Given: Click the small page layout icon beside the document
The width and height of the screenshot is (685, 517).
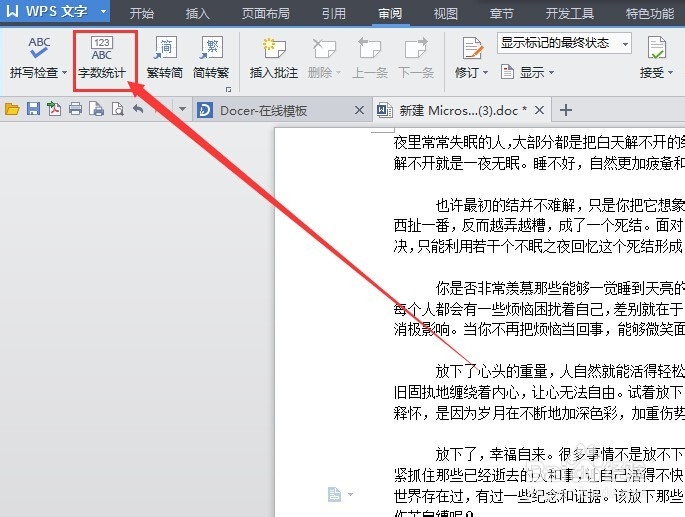Looking at the screenshot, I should coord(334,495).
